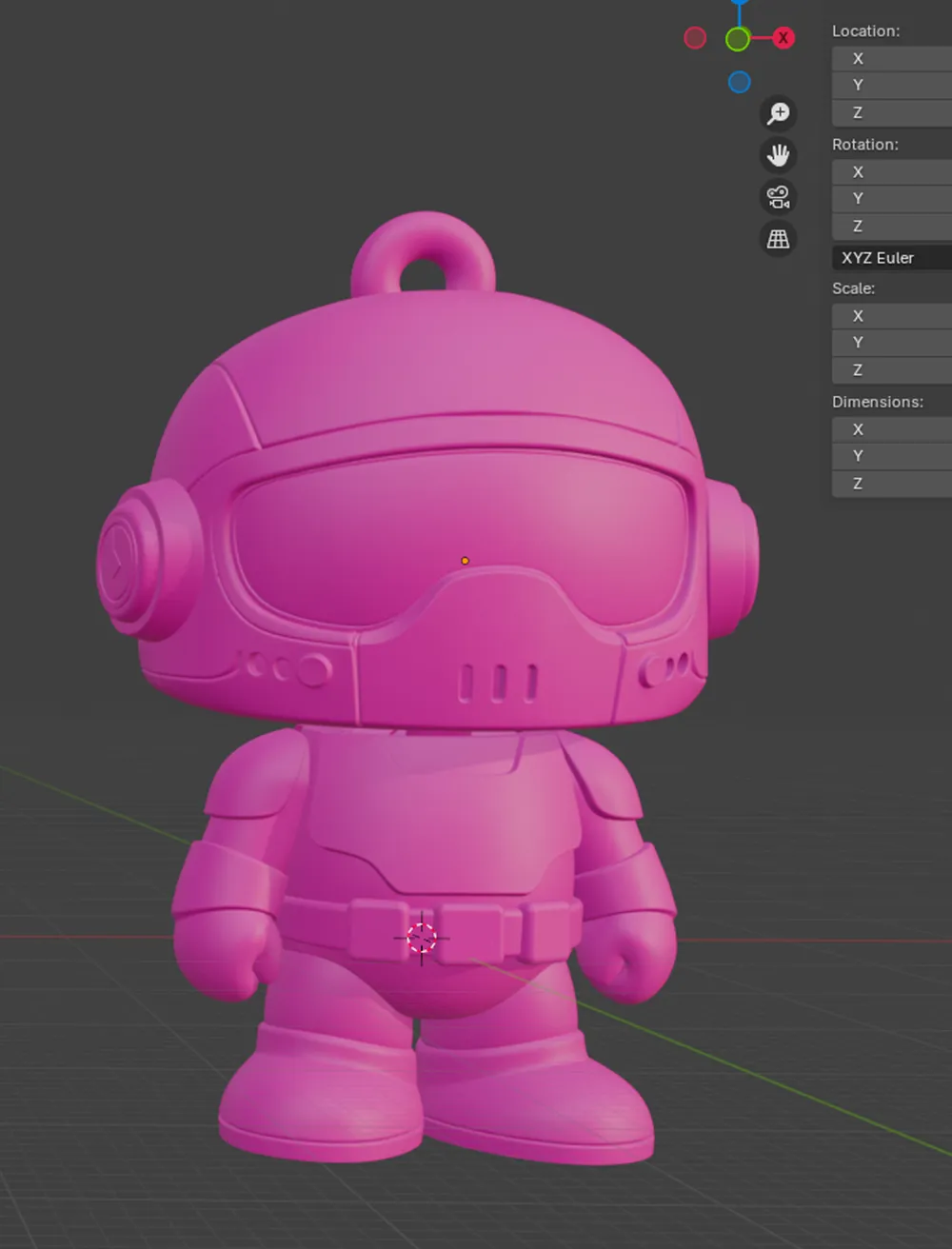
Task: Click the Location X field
Action: tap(892, 58)
